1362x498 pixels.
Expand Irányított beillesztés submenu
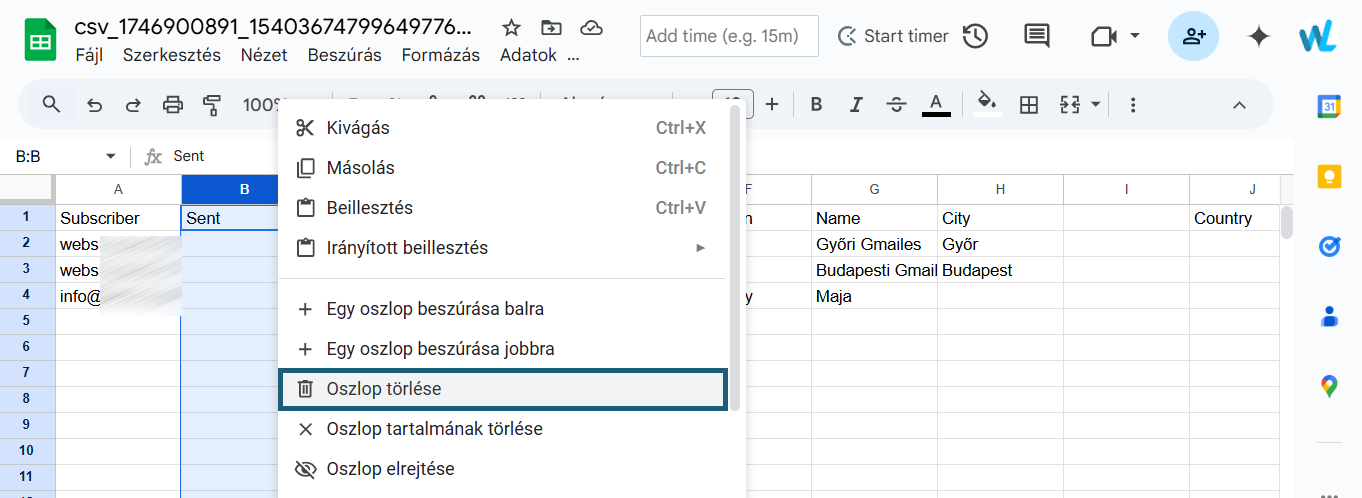(502, 248)
